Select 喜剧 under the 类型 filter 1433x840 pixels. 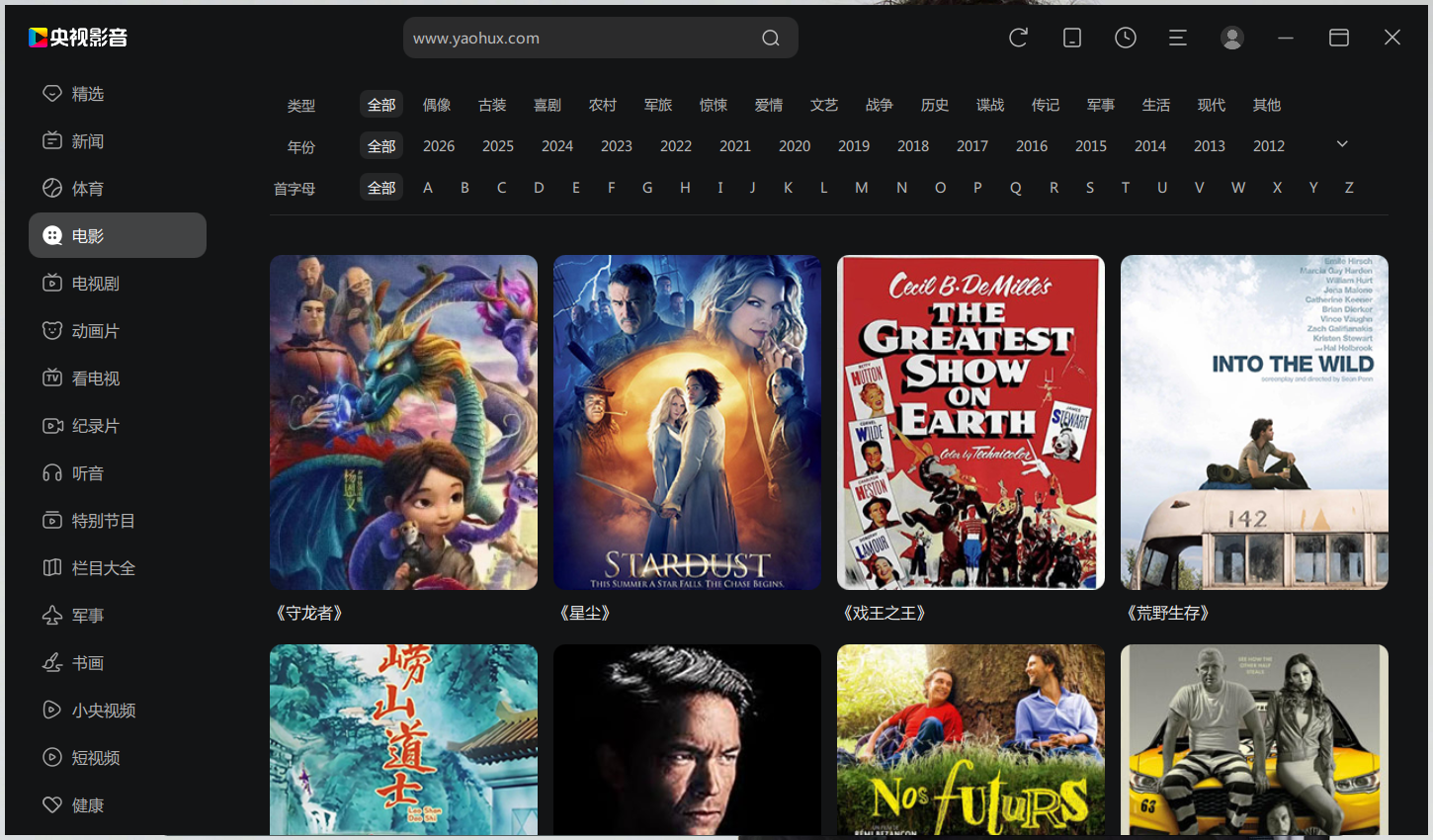point(547,105)
